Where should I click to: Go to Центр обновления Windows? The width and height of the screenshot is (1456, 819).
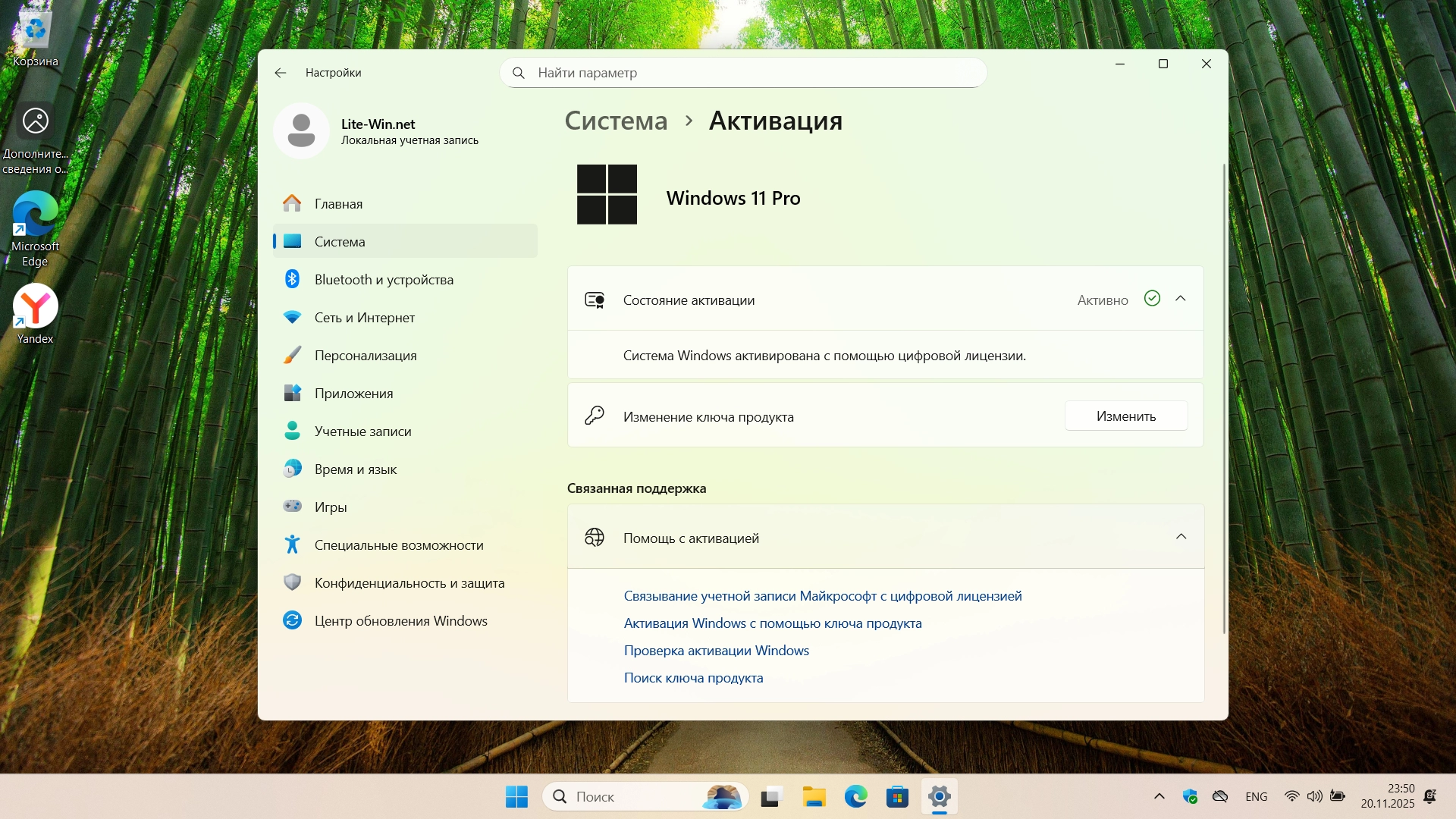point(400,621)
